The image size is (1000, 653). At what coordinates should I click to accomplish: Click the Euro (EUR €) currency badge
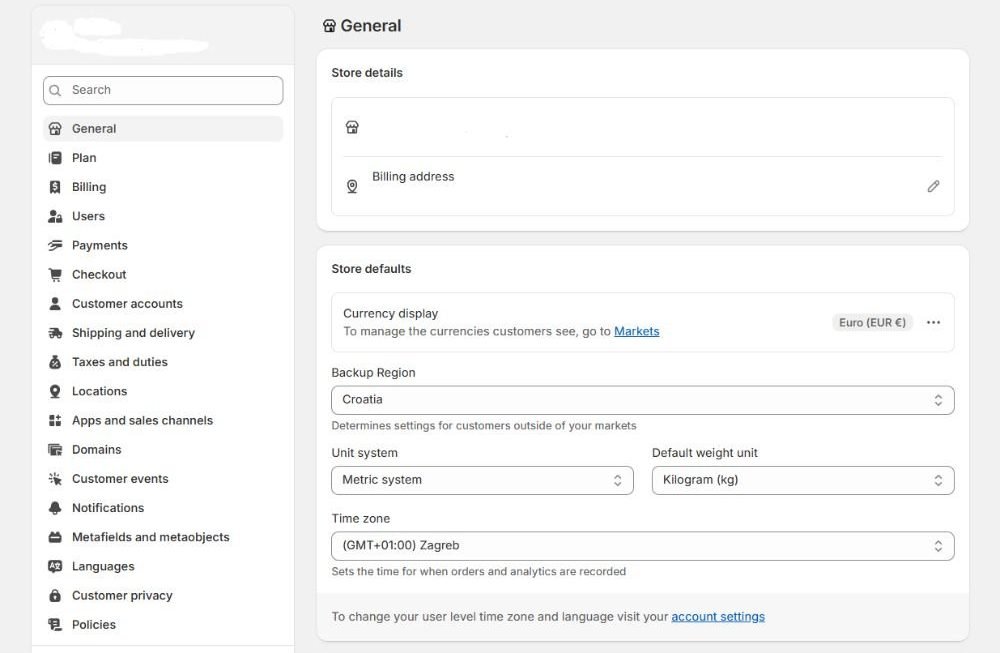point(872,323)
